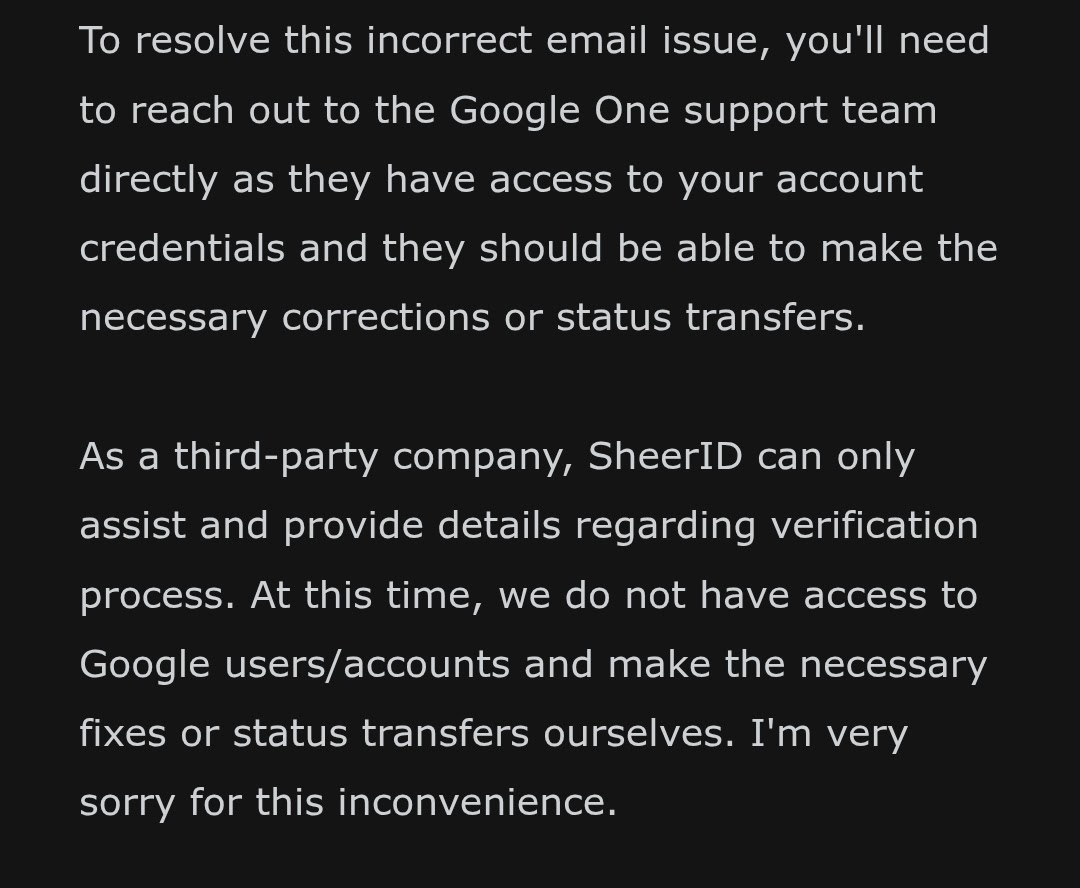Click the phrase "you'll need"

888,42
